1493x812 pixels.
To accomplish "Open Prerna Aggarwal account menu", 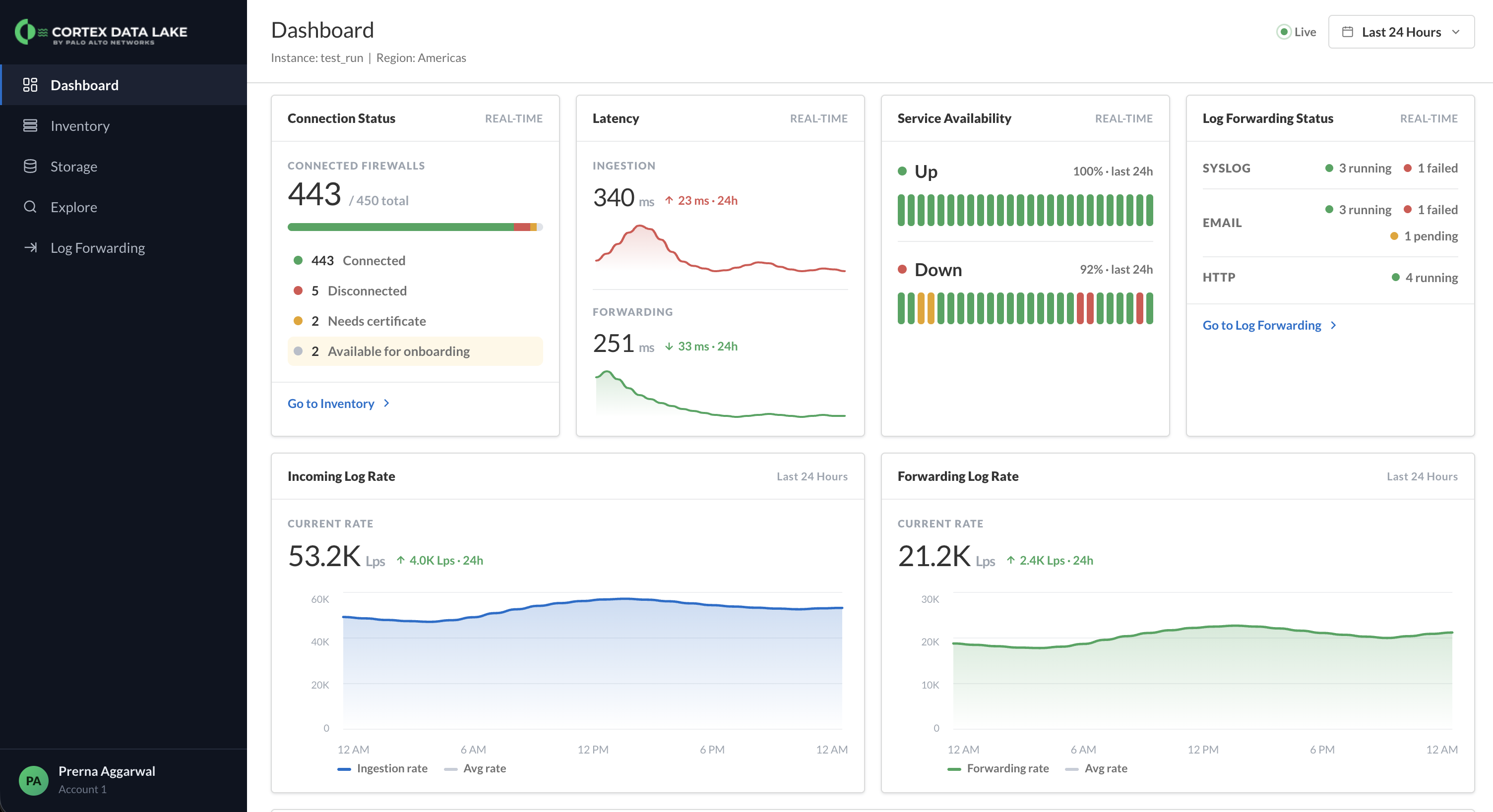I will 124,780.
